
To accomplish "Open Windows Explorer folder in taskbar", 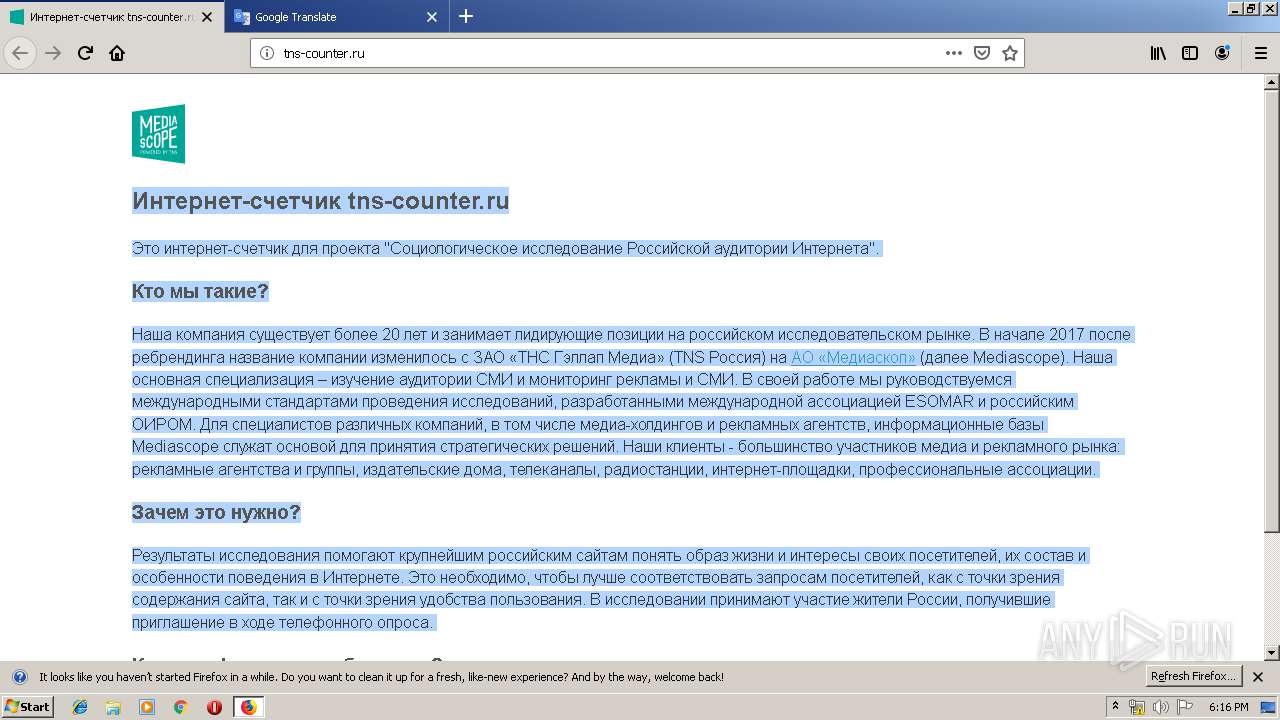I will click(113, 707).
